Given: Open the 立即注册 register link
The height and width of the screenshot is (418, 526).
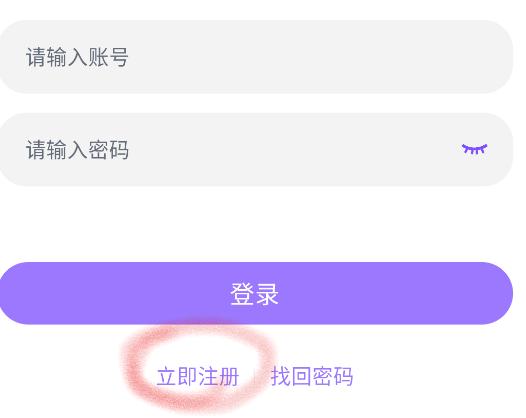Looking at the screenshot, I should [198, 377].
